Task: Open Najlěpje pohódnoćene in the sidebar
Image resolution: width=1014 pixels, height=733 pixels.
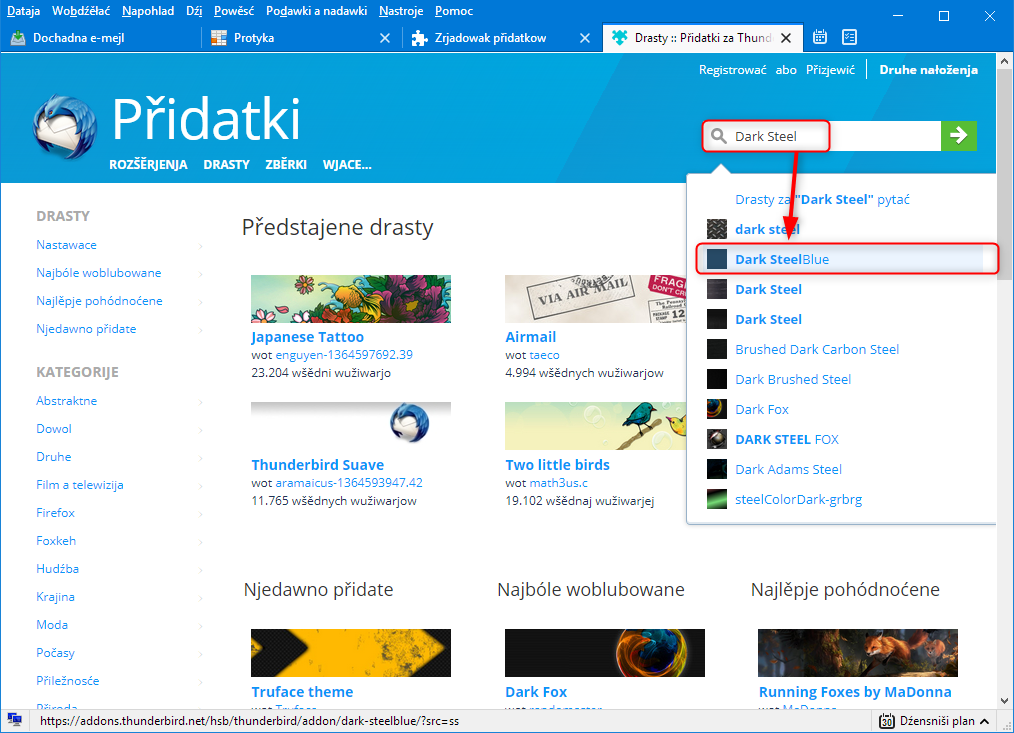Action: pyautogui.click(x=99, y=301)
